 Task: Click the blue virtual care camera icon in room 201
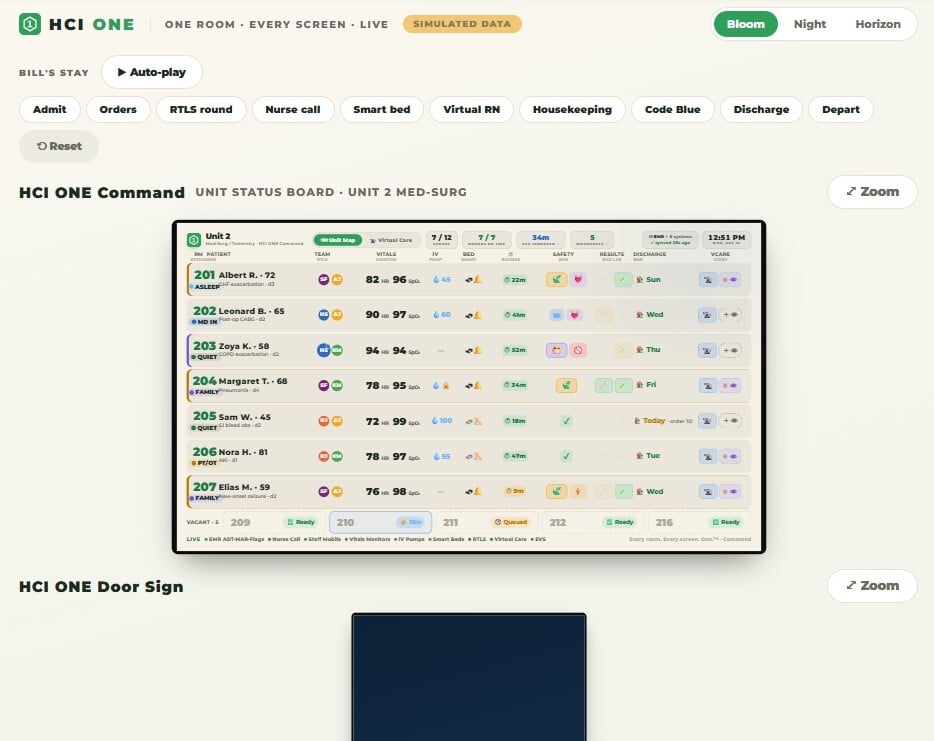point(708,279)
